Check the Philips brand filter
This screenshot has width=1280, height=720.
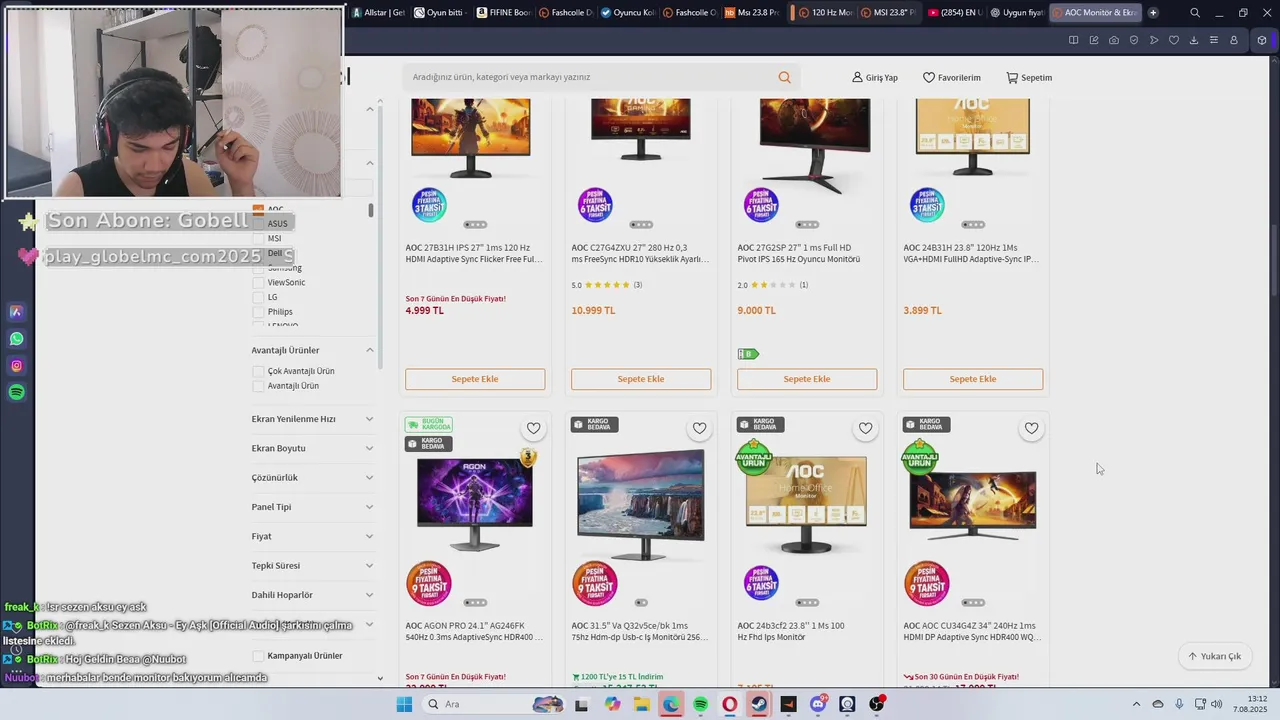[x=258, y=312]
